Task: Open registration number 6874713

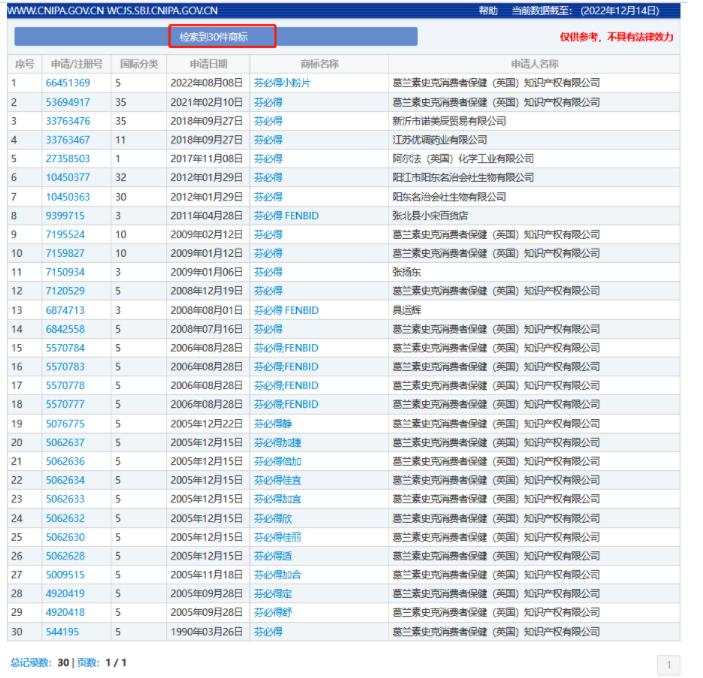Action: point(65,310)
